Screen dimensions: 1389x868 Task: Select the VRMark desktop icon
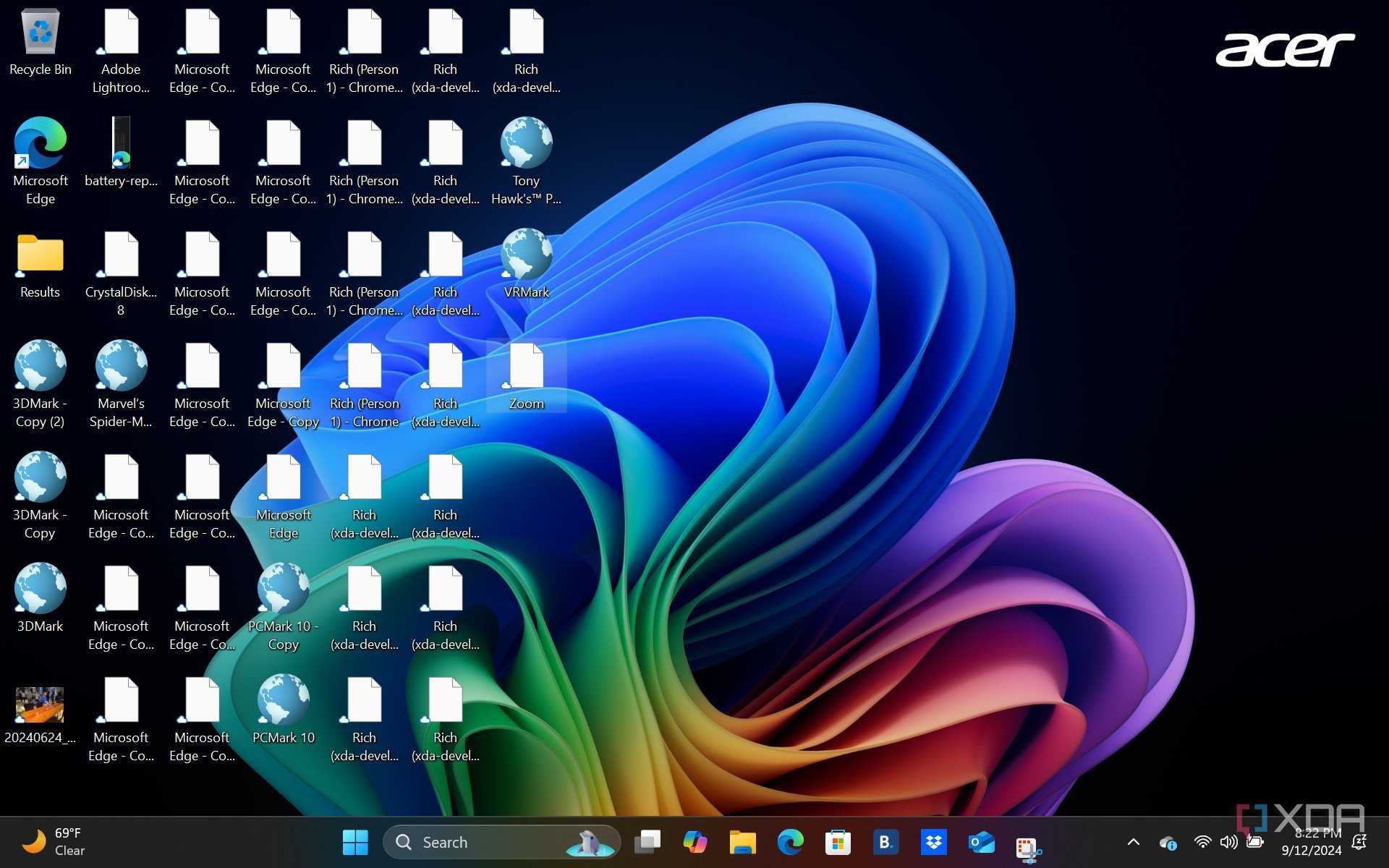[527, 263]
